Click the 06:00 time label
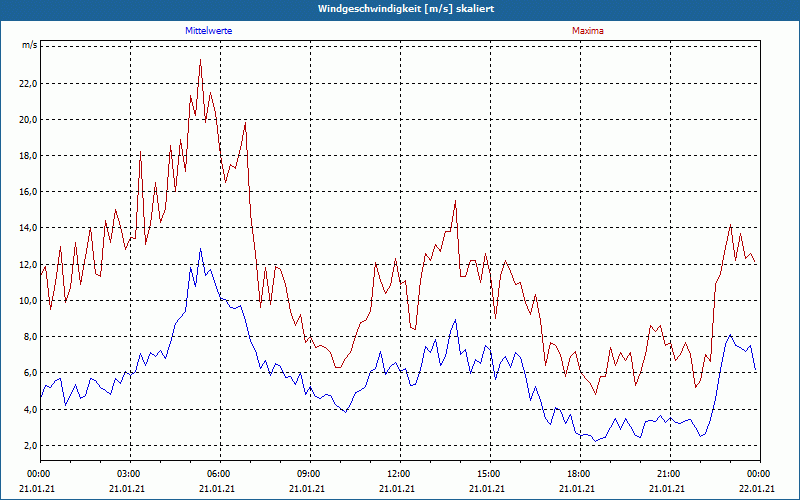Image resolution: width=800 pixels, height=500 pixels. click(x=220, y=474)
